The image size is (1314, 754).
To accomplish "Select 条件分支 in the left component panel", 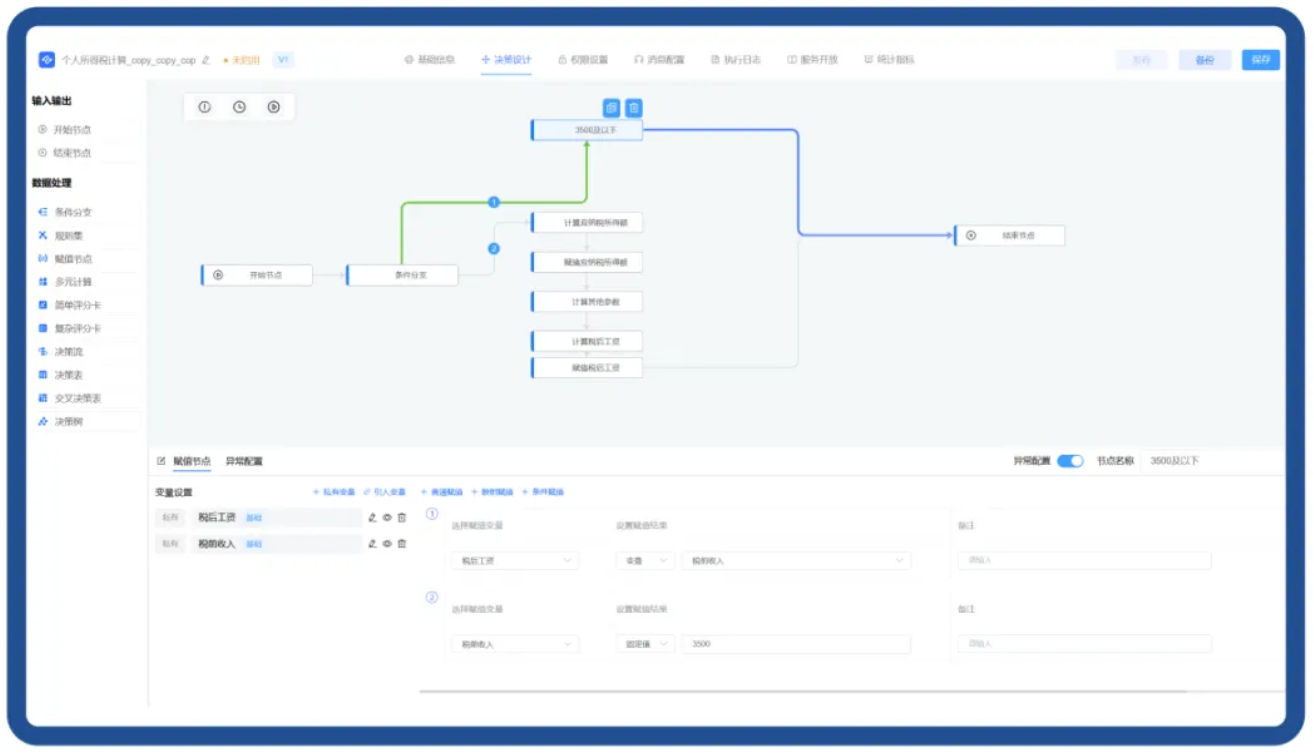I will point(72,212).
